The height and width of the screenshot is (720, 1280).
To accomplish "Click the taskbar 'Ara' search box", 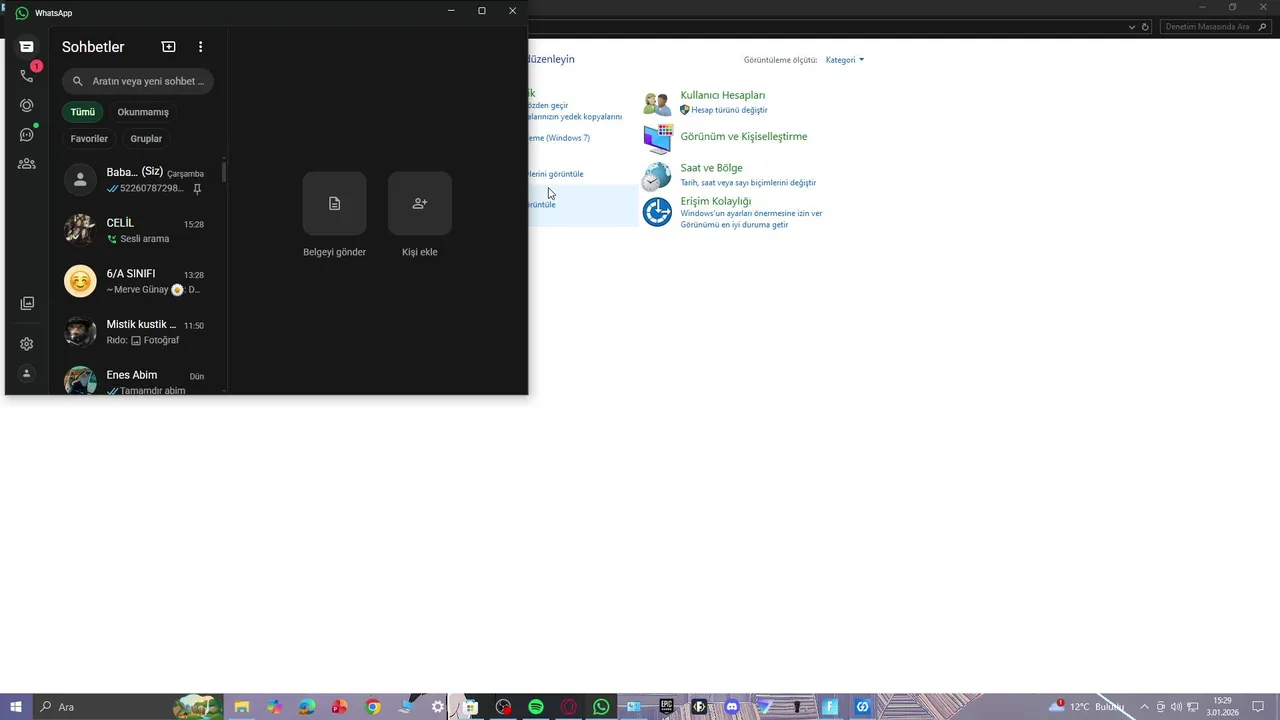I will point(128,707).
